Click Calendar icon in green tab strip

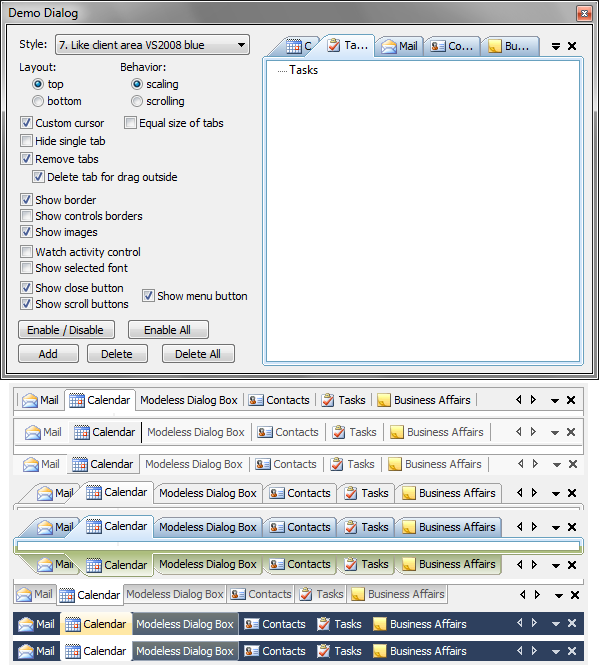[x=94, y=565]
